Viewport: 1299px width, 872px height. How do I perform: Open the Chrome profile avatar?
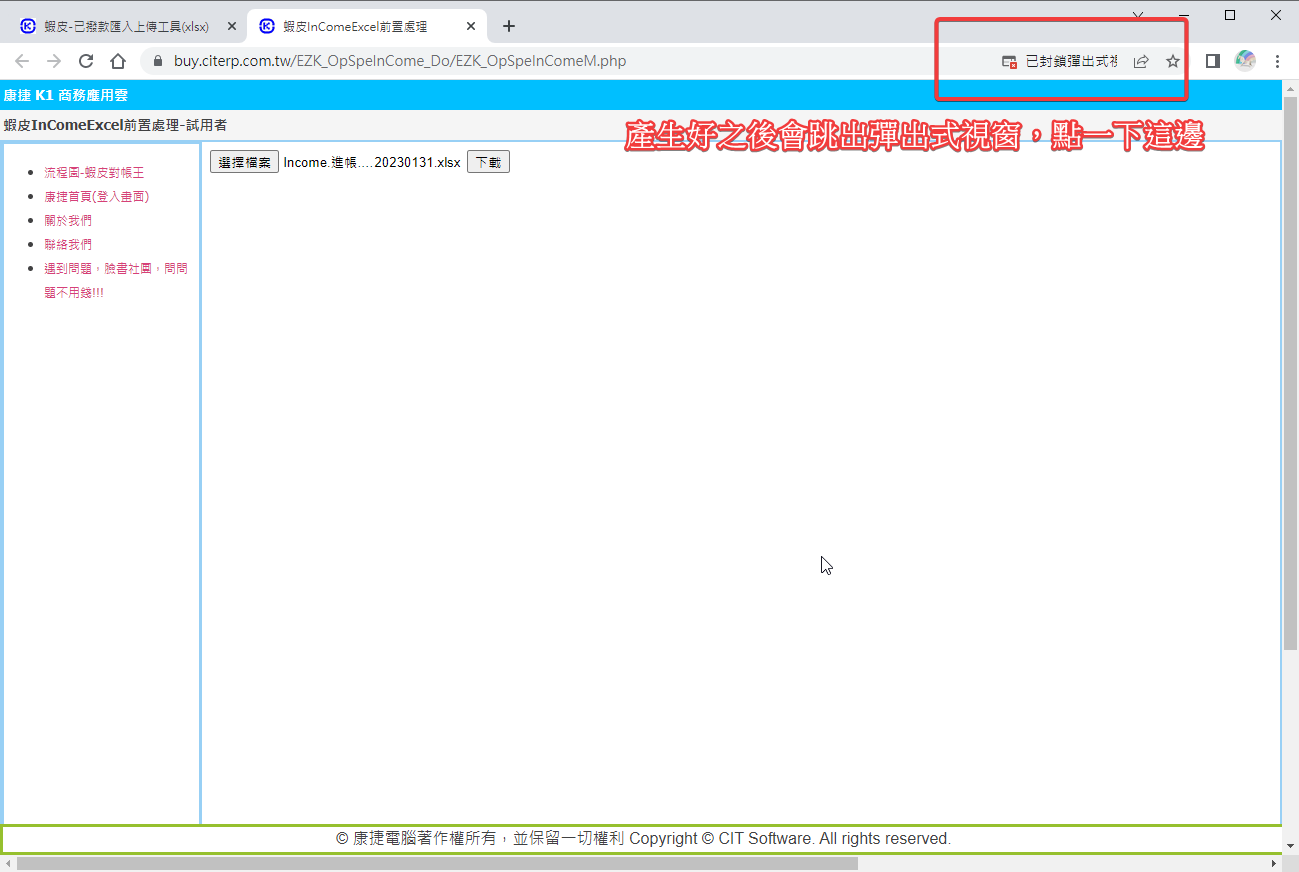1245,61
